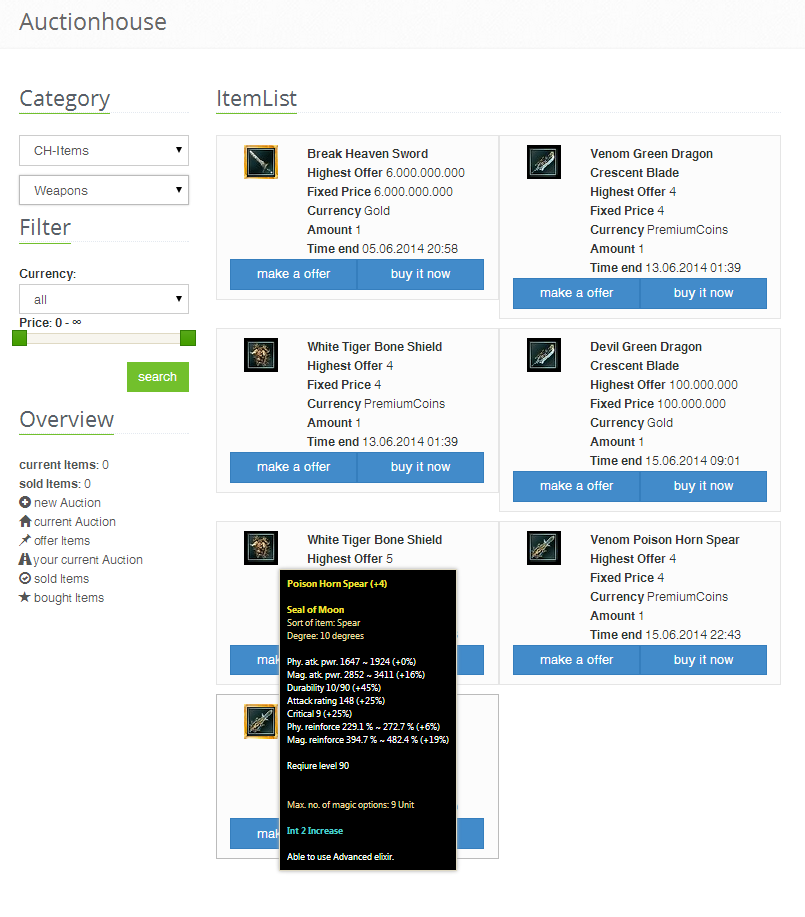Open the new Auction link

tap(67, 502)
